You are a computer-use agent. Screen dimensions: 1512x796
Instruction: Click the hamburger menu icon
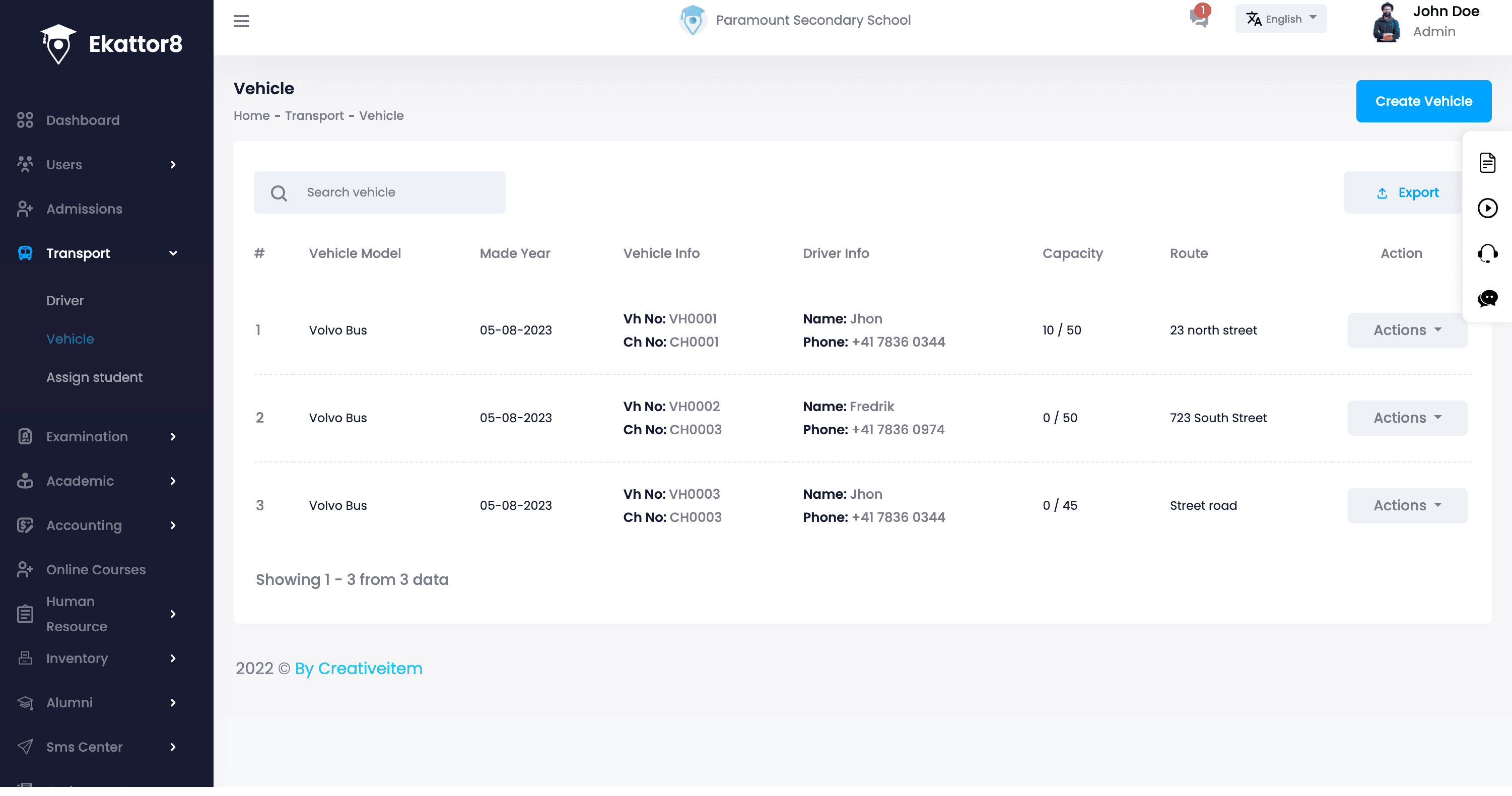coord(241,21)
